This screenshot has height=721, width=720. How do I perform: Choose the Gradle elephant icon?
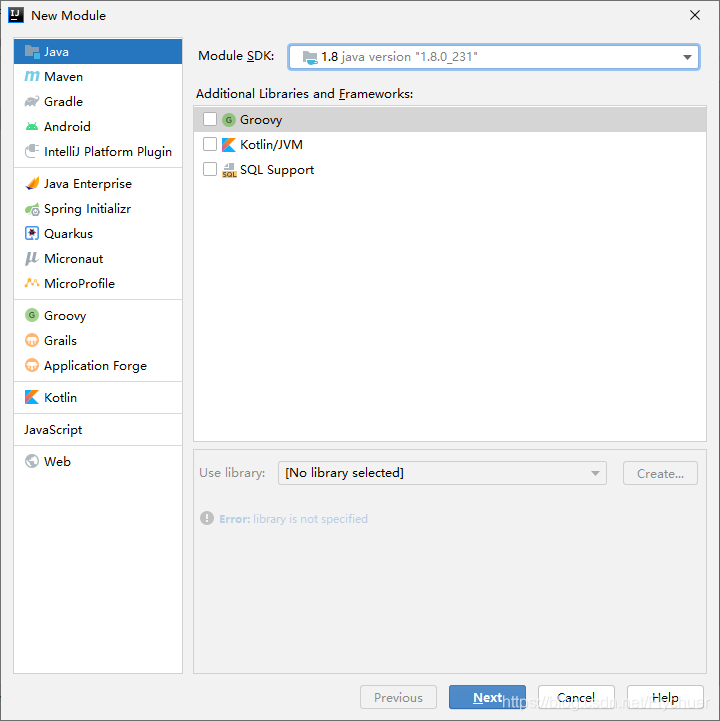click(x=32, y=101)
